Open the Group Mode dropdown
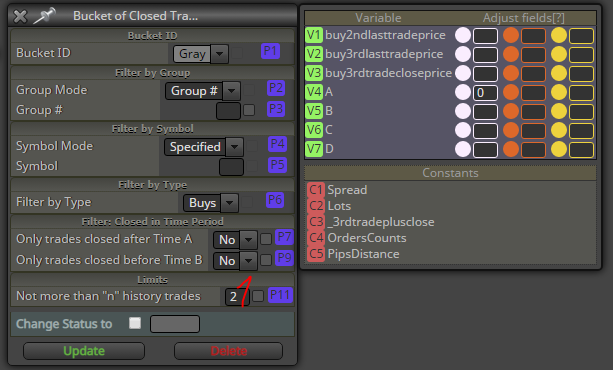The height and width of the screenshot is (370, 613). [x=203, y=91]
